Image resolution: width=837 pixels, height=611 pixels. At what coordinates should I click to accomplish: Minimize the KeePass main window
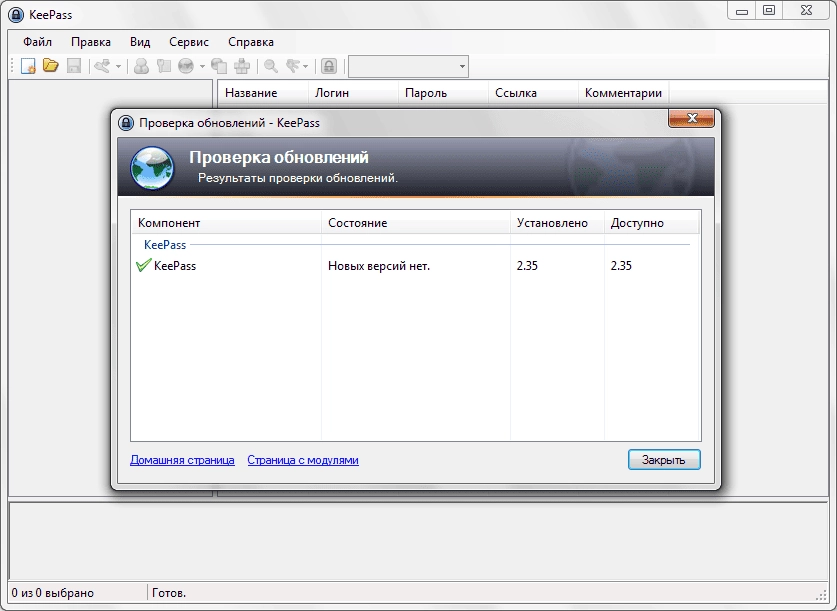(742, 11)
